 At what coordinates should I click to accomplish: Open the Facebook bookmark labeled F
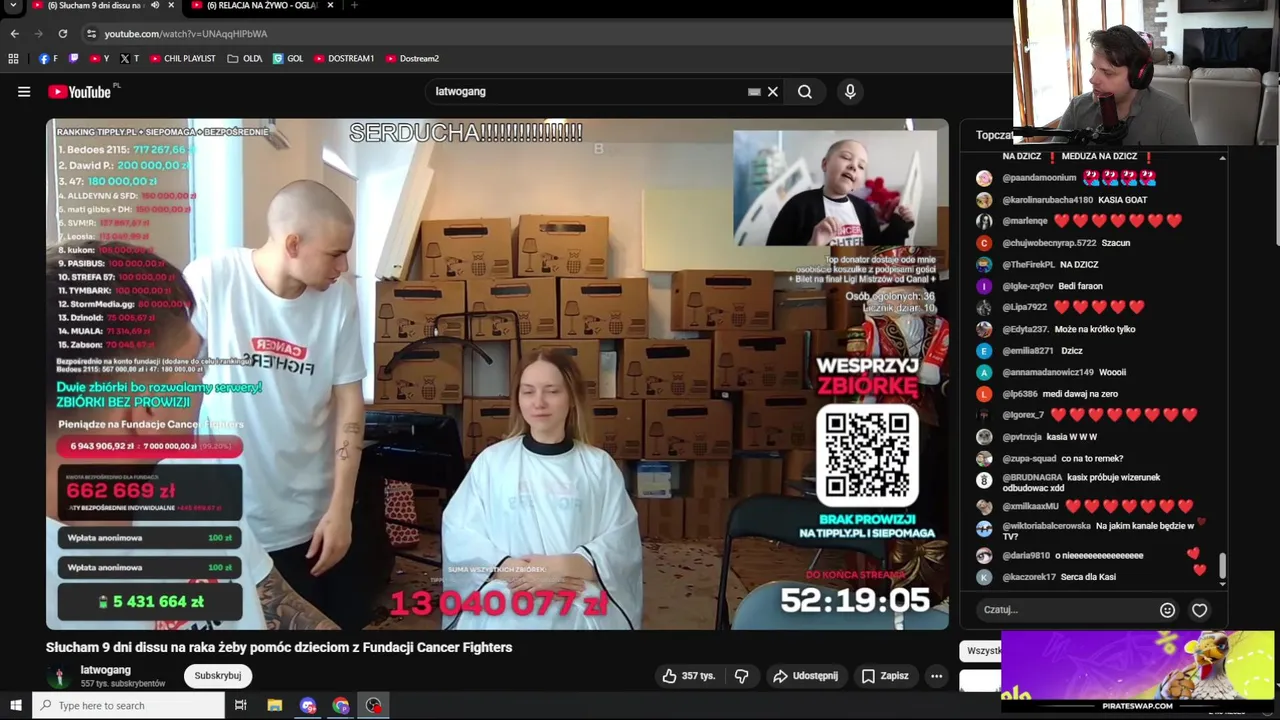point(48,59)
